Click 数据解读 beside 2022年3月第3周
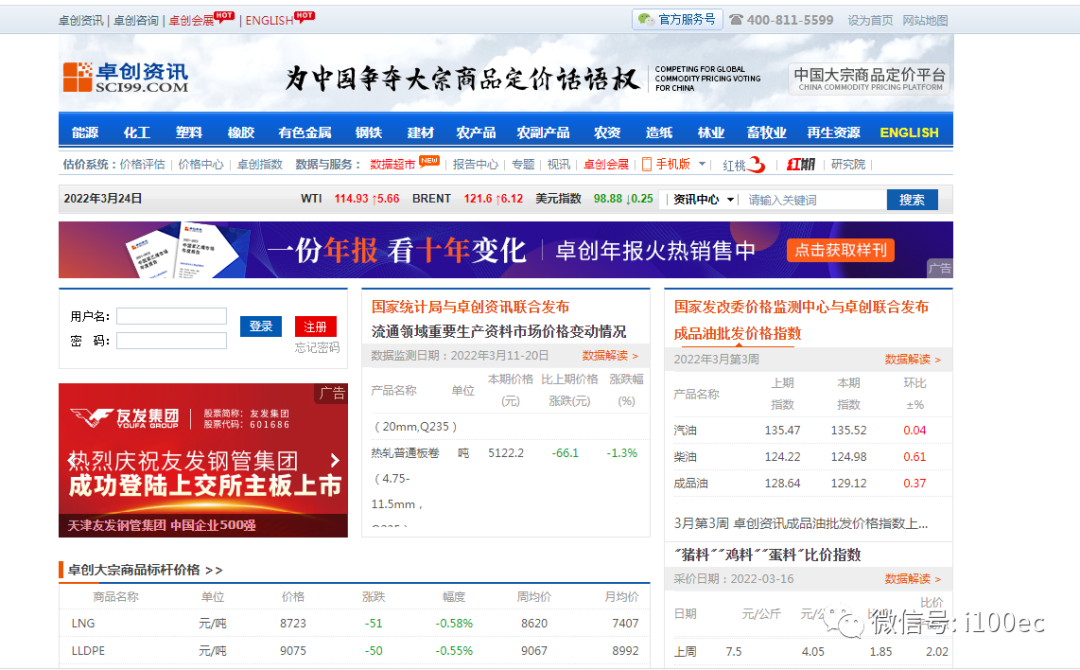 [913, 359]
